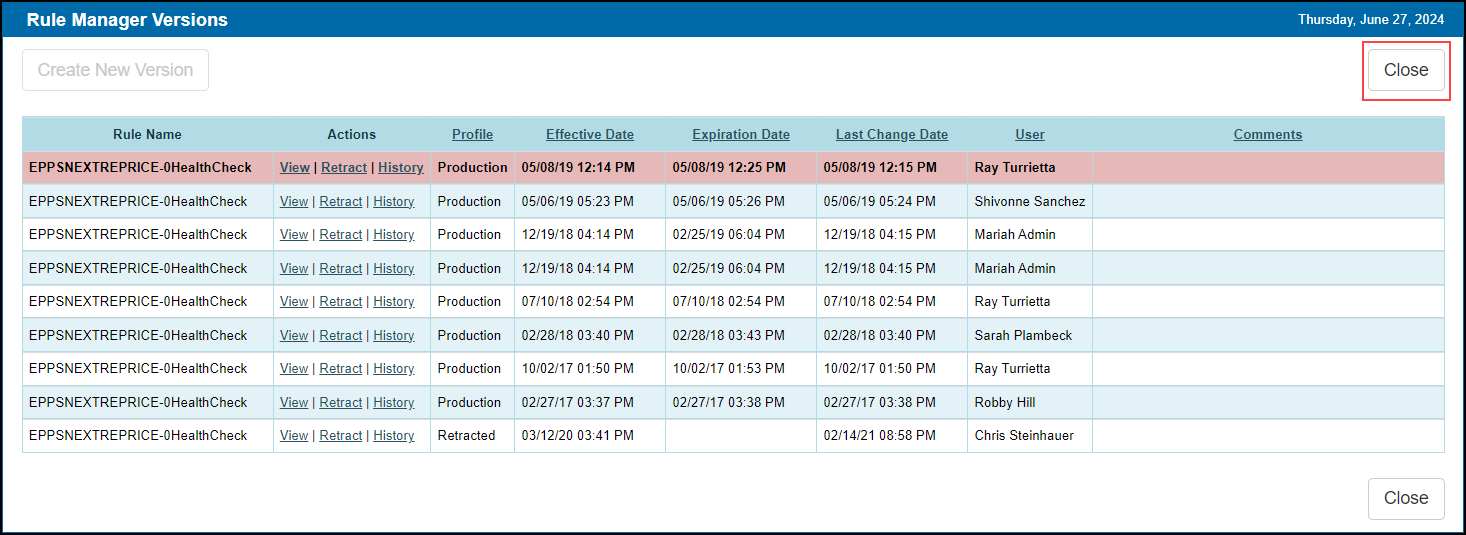Click History for the Chris Steinhauer row

pos(394,435)
